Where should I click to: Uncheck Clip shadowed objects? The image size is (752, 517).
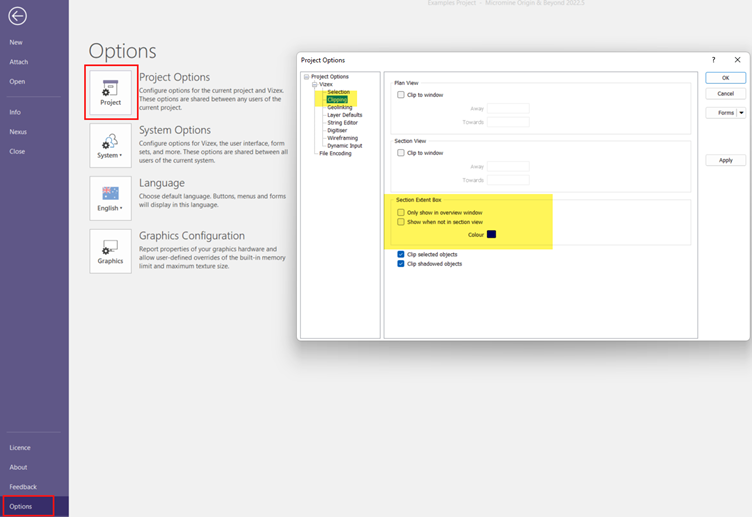pyautogui.click(x=400, y=264)
